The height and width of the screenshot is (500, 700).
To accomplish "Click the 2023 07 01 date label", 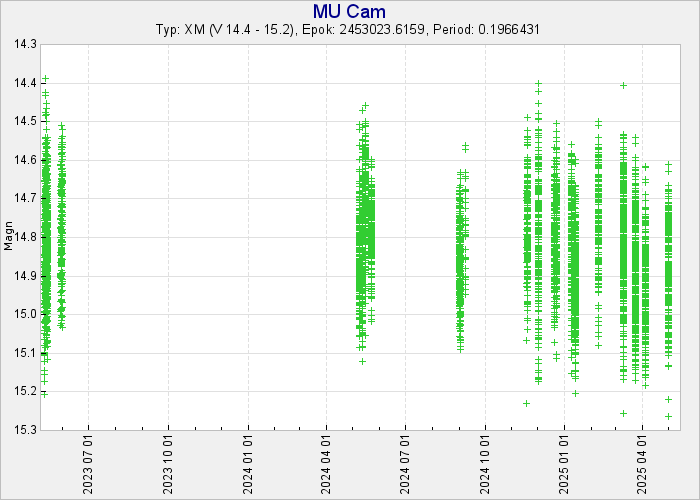I will coord(88,466).
